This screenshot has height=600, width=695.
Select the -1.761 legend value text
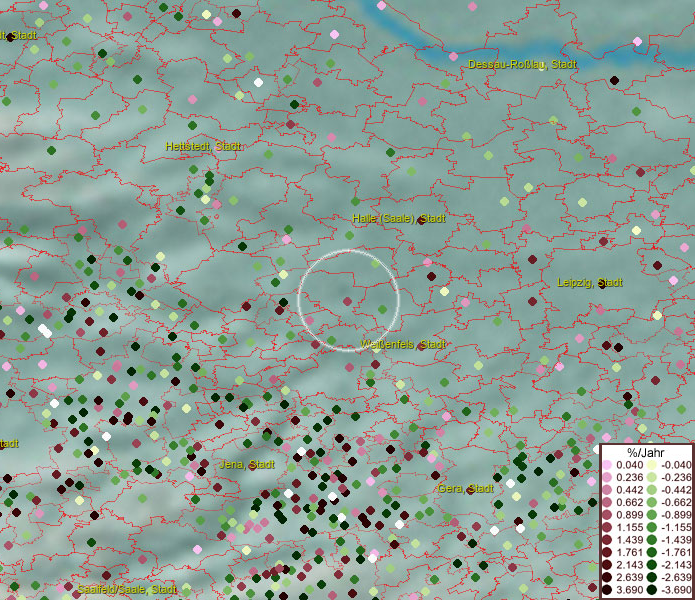(x=676, y=552)
